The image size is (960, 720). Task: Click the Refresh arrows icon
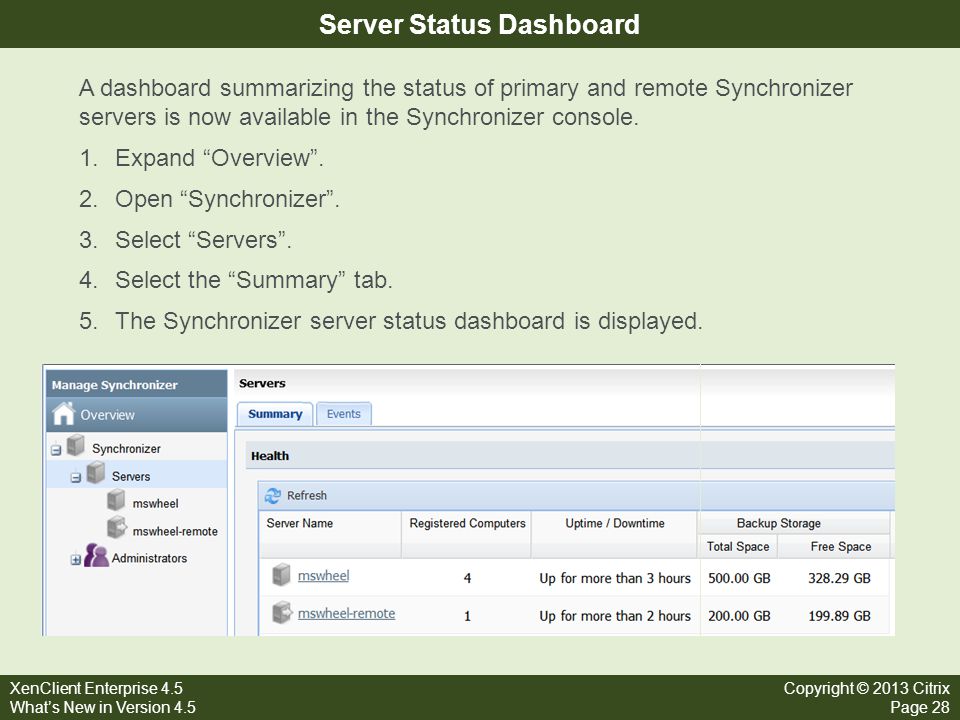[272, 496]
